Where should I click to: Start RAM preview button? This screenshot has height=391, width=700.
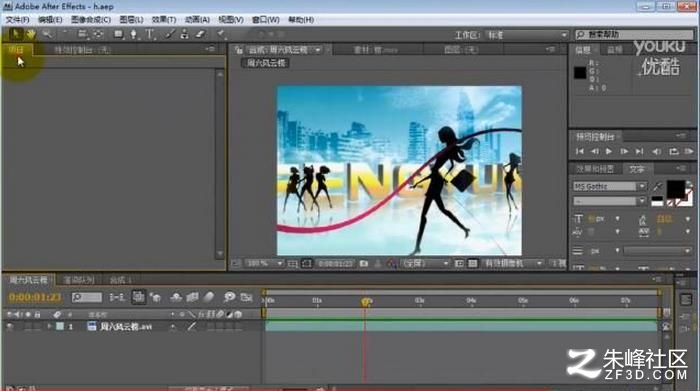pyautogui.click(x=689, y=152)
